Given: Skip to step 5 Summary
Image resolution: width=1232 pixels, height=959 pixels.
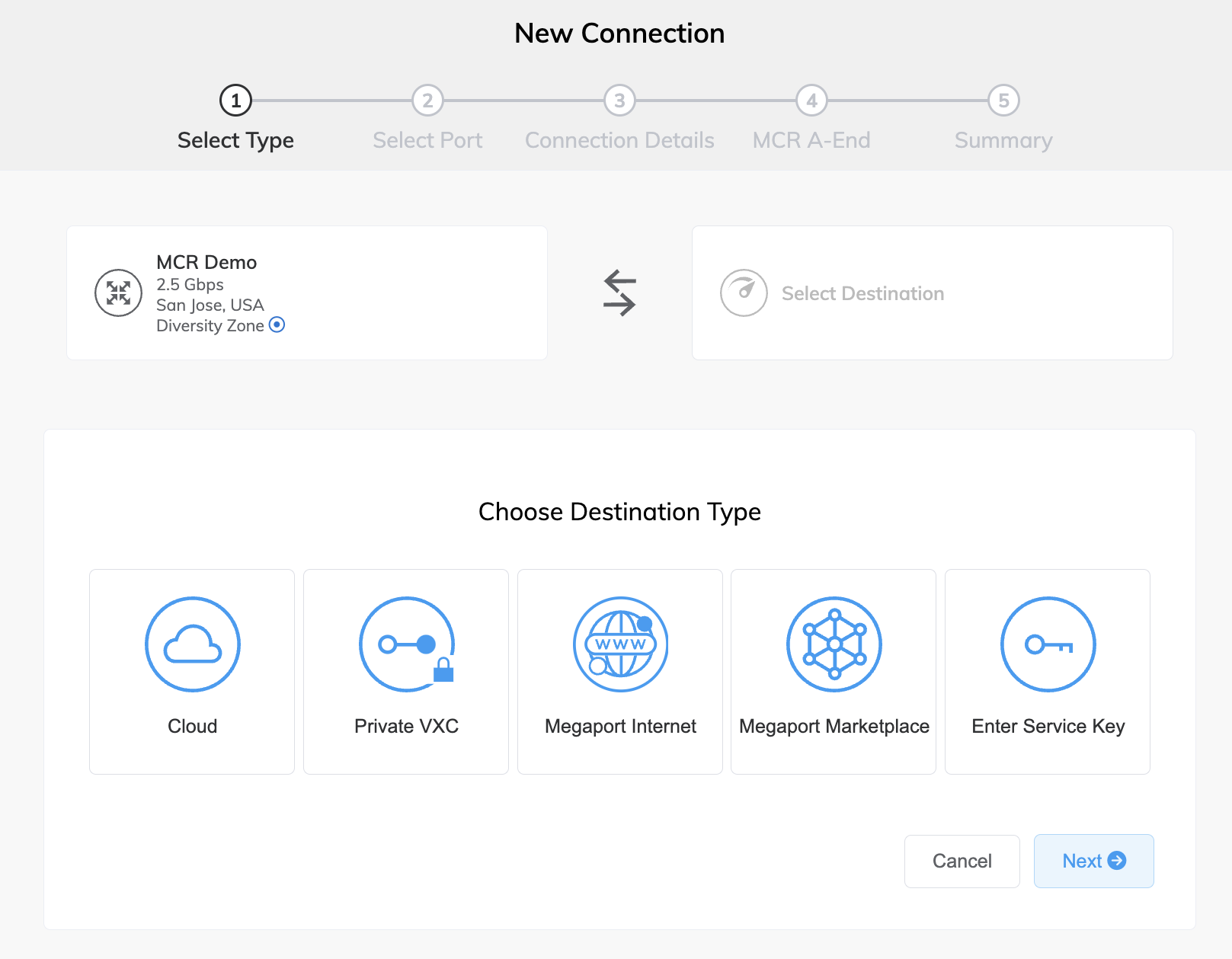Looking at the screenshot, I should pyautogui.click(x=1003, y=101).
